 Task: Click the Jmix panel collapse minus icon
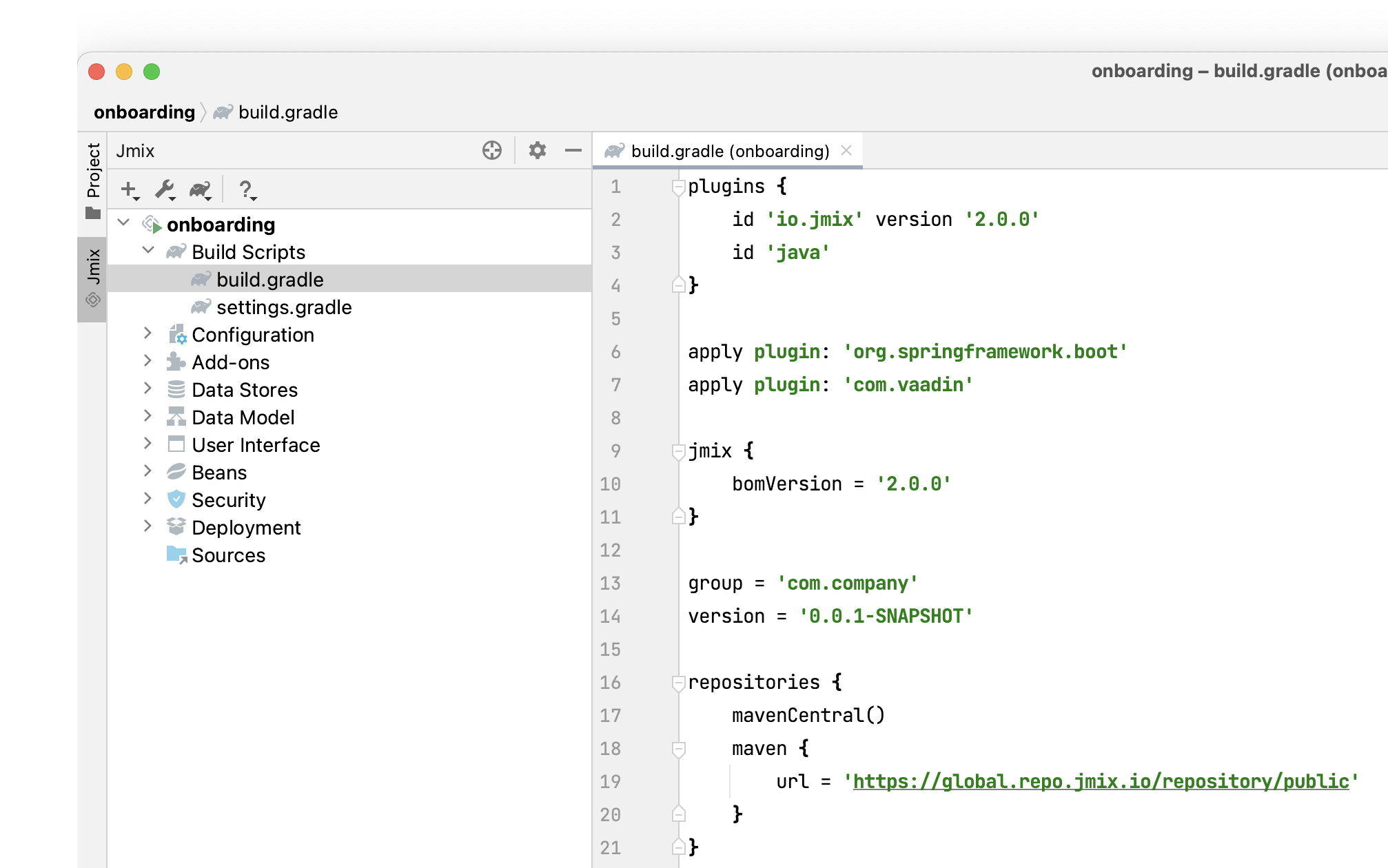573,151
